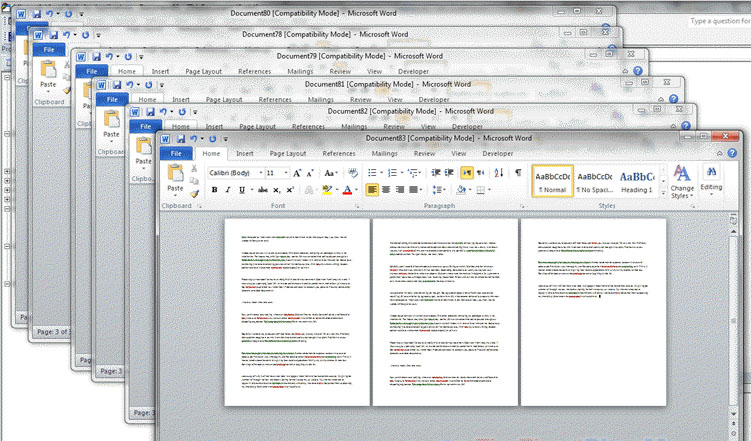Open References tab in Document82 window

coord(308,127)
